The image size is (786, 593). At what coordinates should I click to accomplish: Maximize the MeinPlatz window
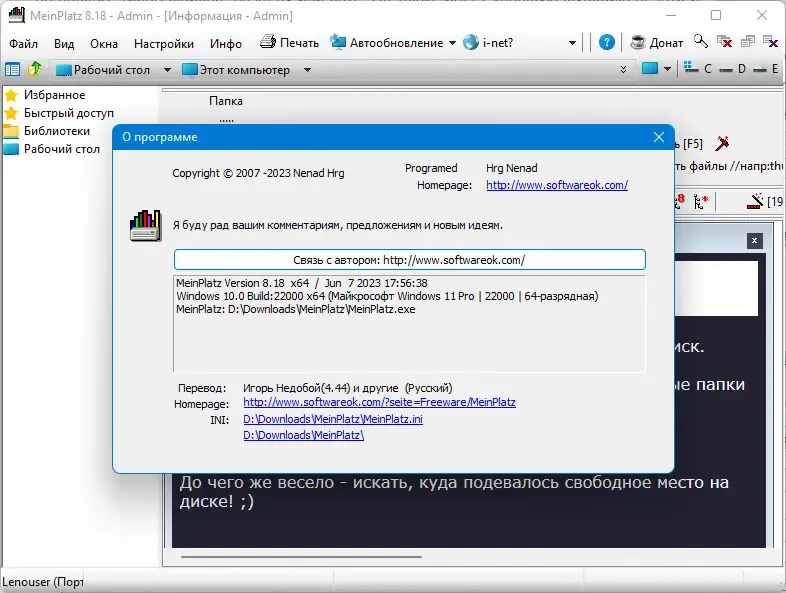coord(716,16)
